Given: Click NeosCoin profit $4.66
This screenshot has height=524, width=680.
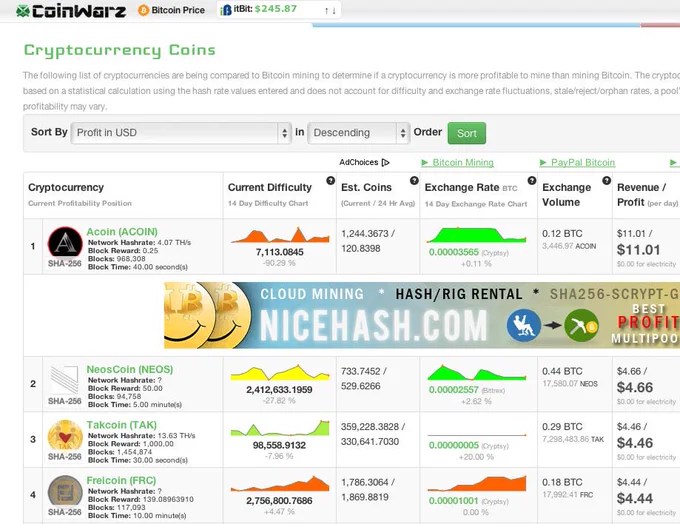Looking at the screenshot, I should tap(635, 387).
